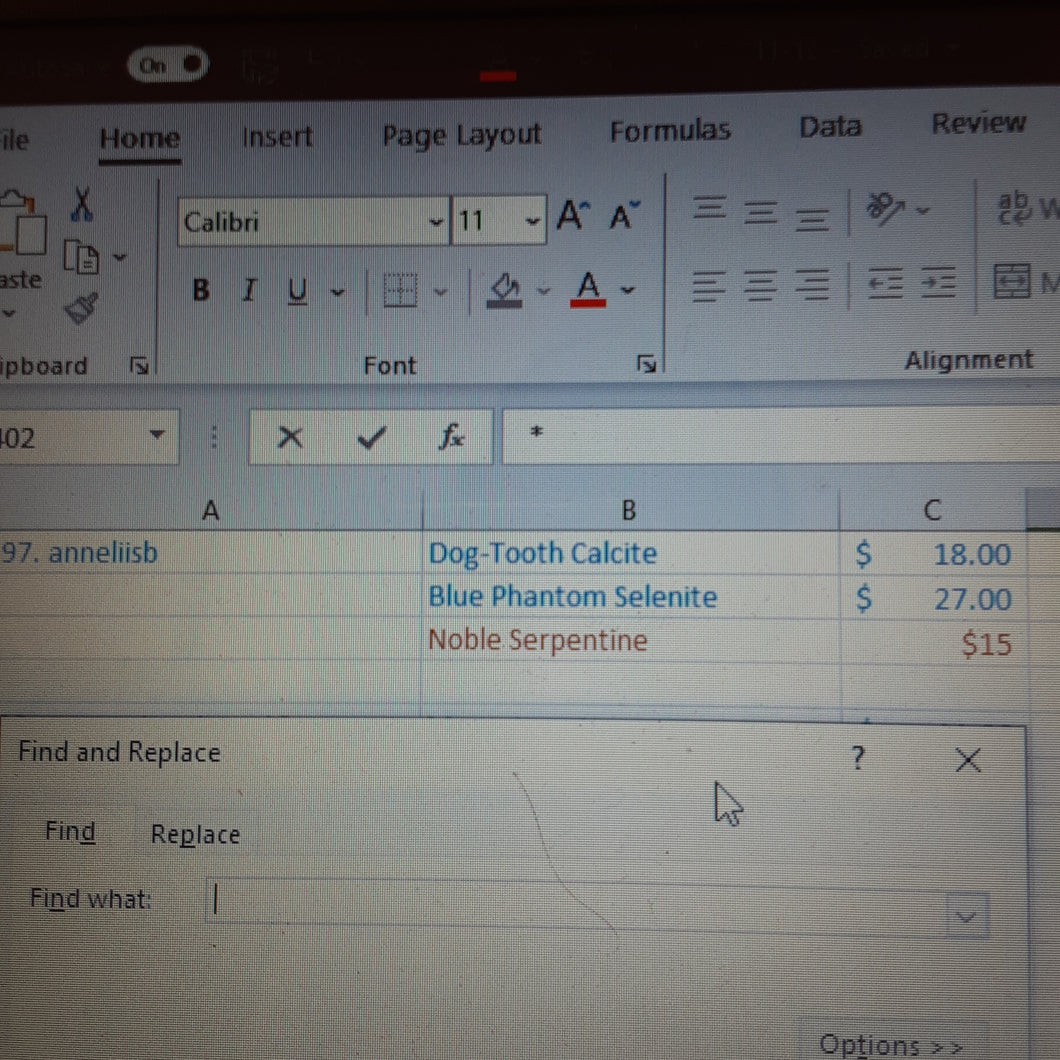This screenshot has height=1060, width=1060.
Task: Click the Decrease Font Size icon
Action: [625, 216]
